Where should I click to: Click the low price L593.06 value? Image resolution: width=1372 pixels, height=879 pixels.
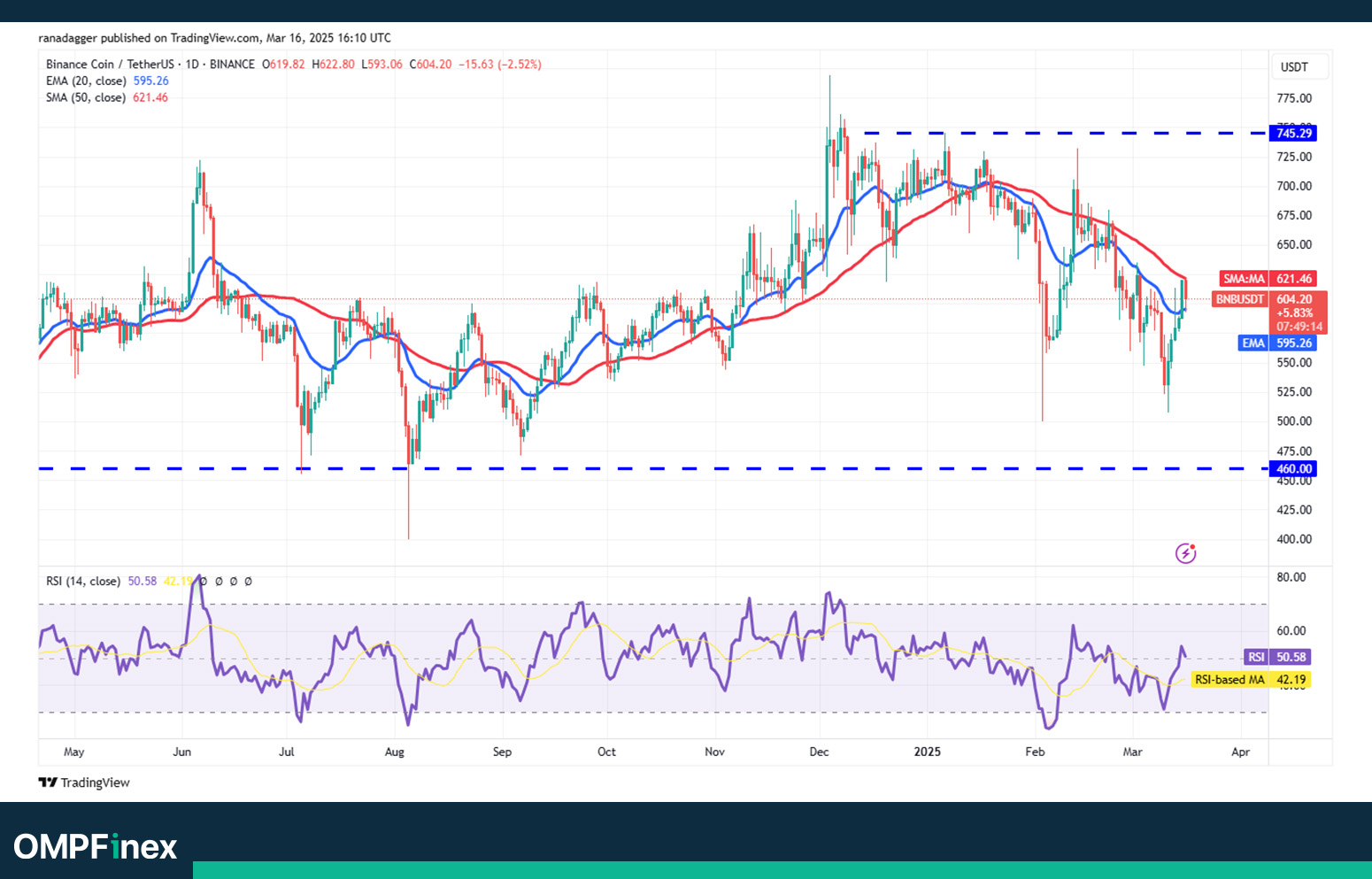tap(382, 65)
